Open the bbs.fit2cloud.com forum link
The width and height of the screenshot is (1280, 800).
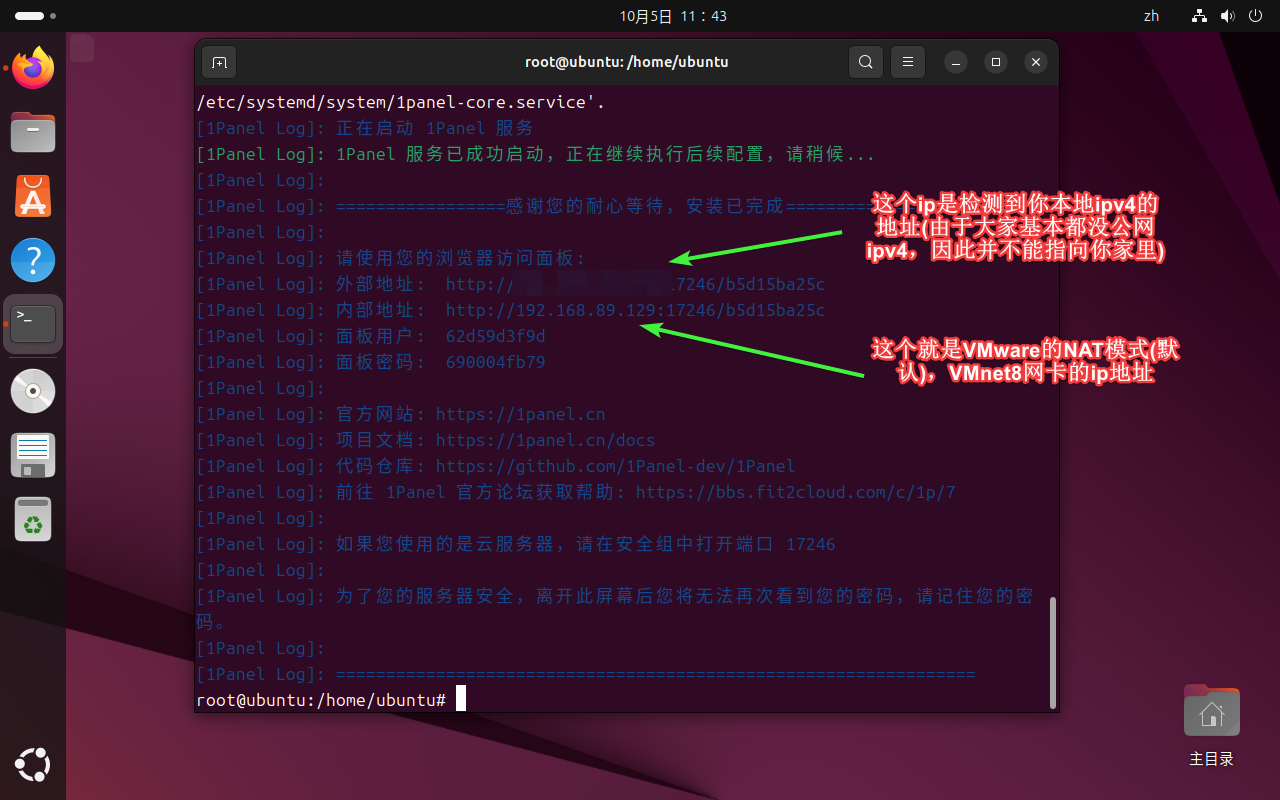[x=795, y=492]
